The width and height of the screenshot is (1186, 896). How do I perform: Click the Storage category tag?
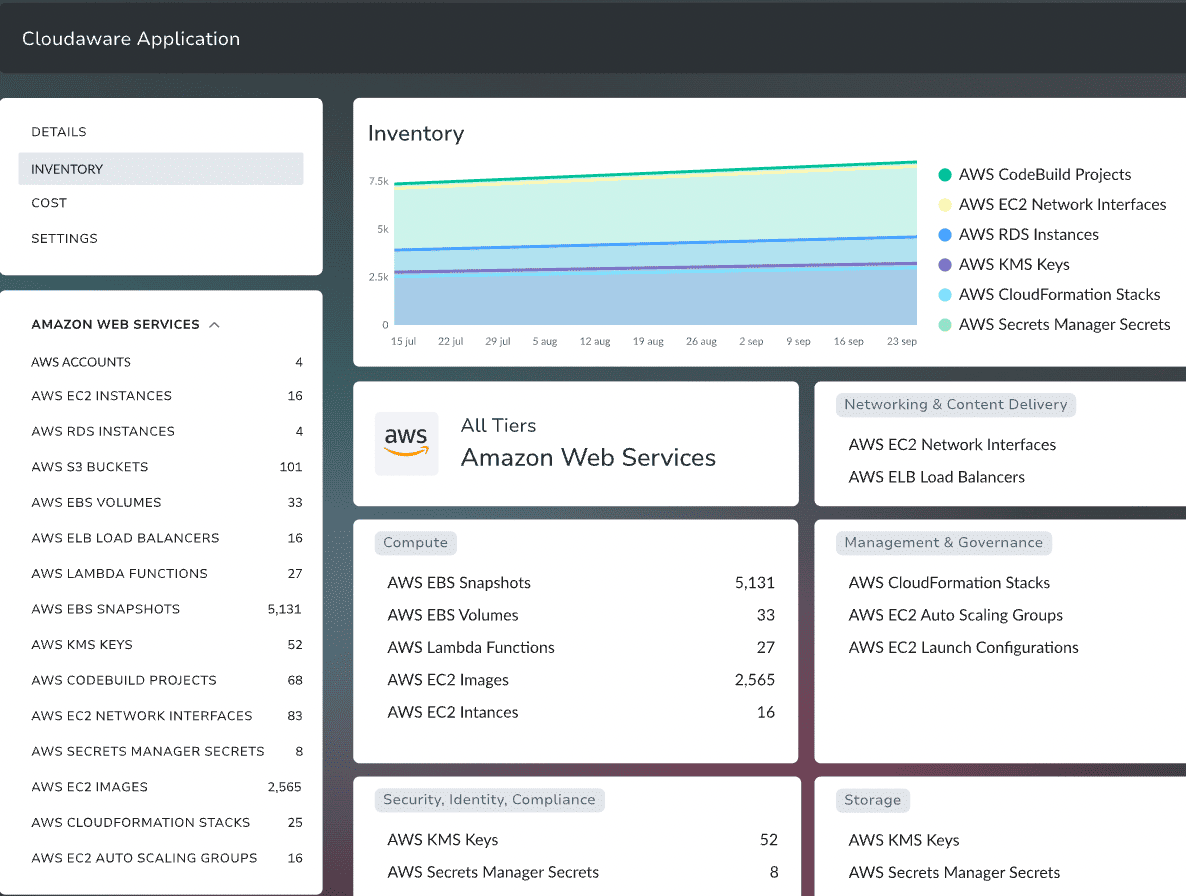click(x=872, y=800)
